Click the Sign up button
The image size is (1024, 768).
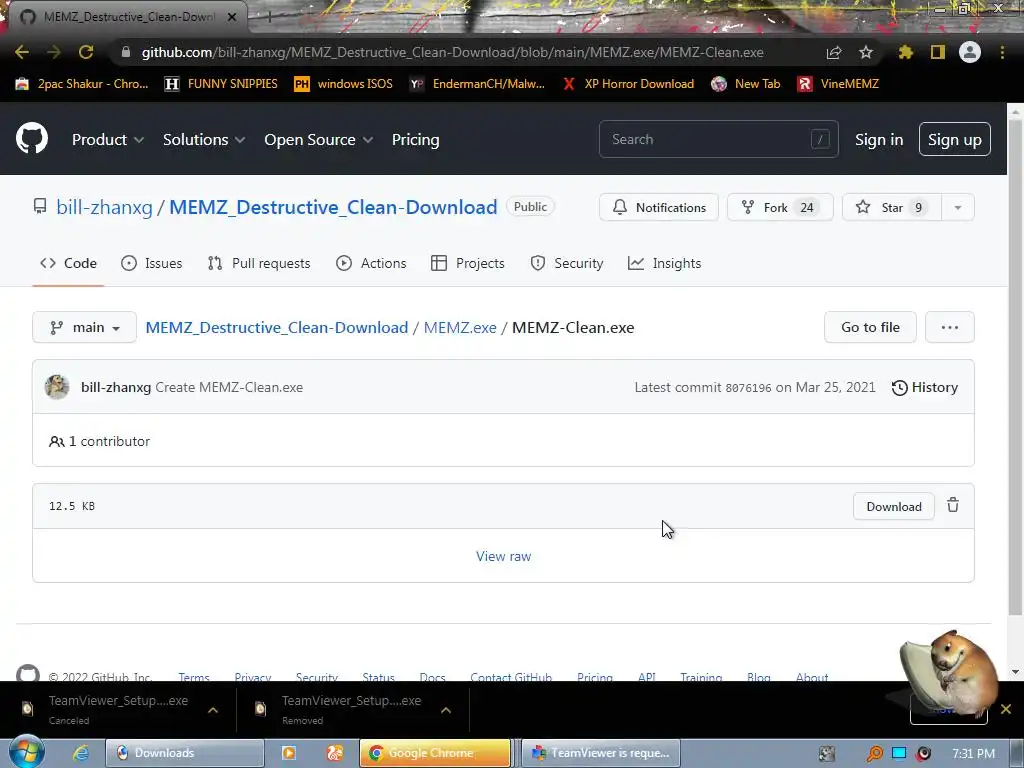pyautogui.click(x=955, y=139)
